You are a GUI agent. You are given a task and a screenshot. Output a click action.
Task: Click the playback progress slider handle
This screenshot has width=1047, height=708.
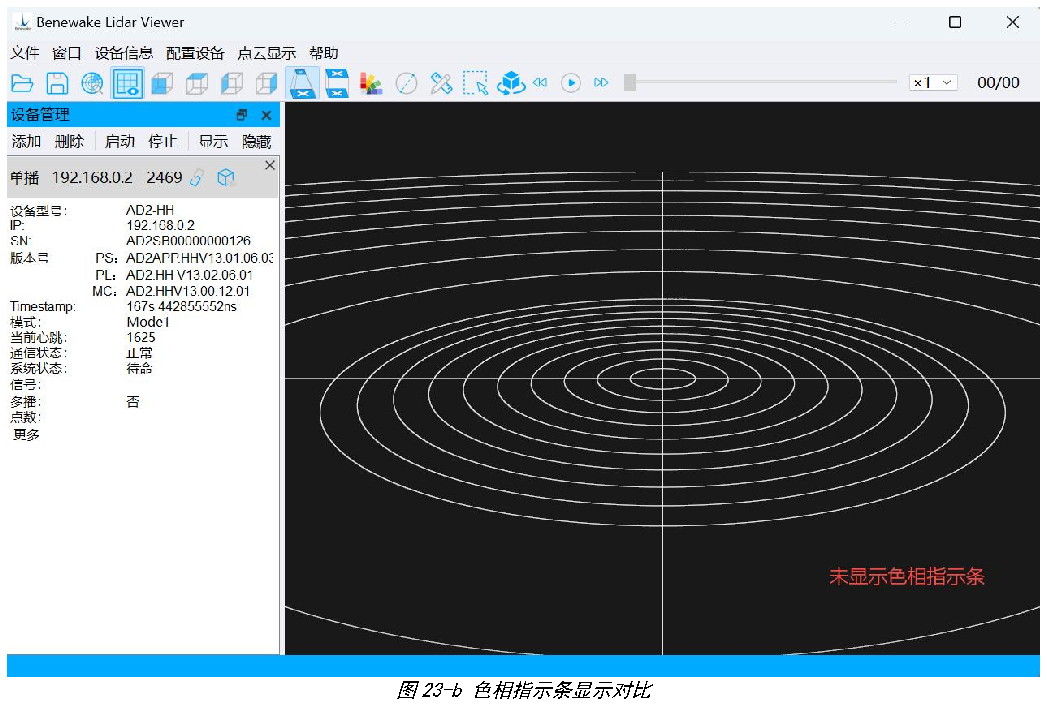(630, 82)
